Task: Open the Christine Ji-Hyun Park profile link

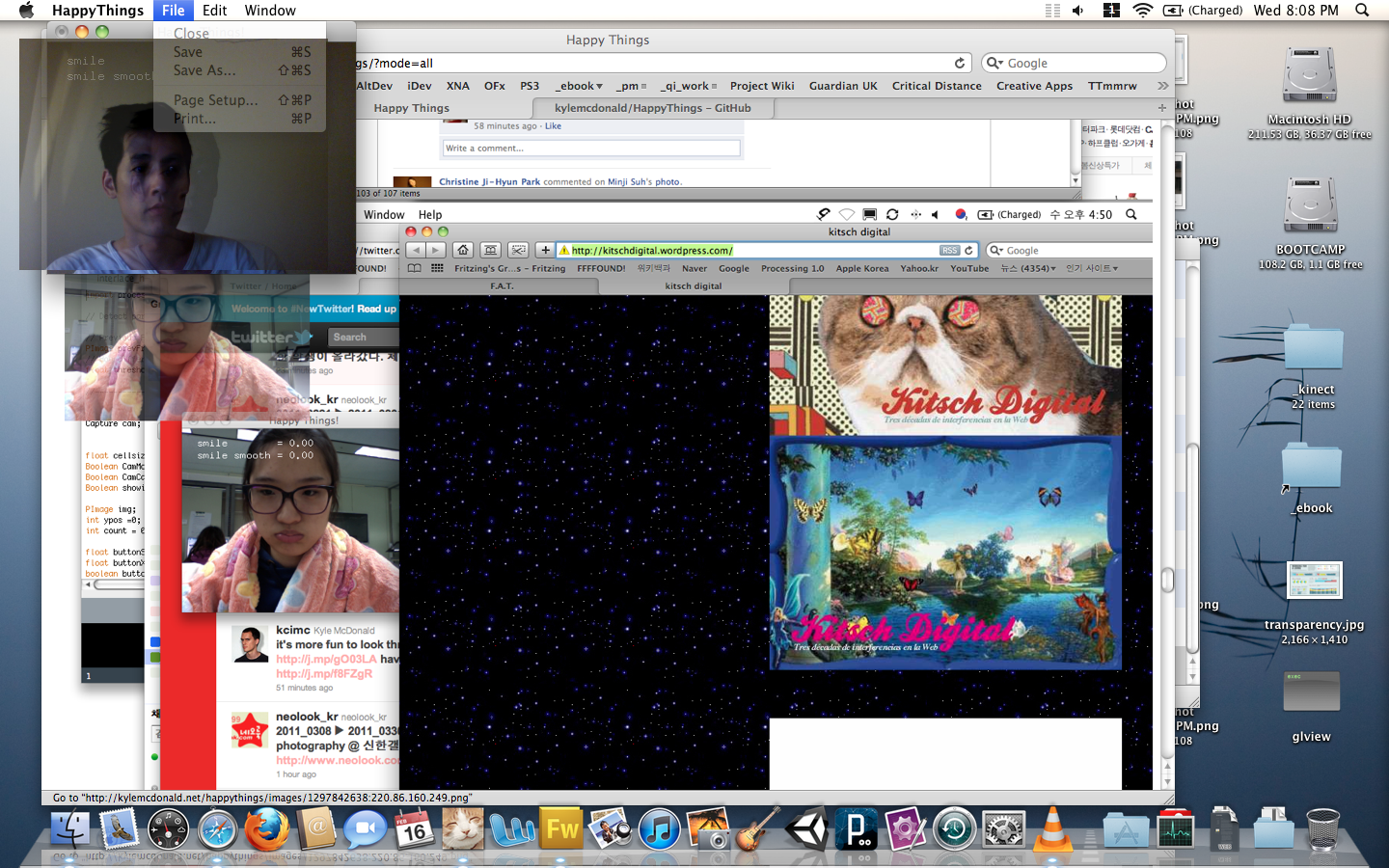Action: 489,181
